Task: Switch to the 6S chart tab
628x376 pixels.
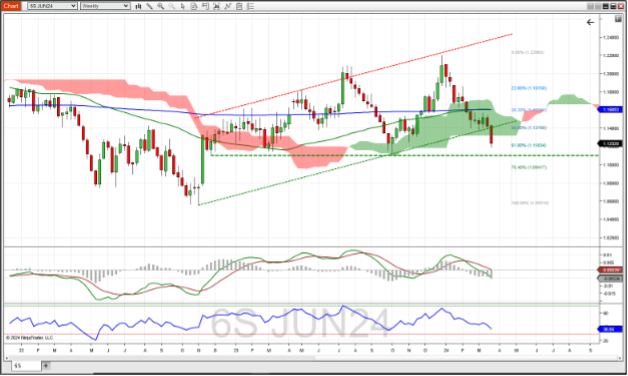Action: 26,366
